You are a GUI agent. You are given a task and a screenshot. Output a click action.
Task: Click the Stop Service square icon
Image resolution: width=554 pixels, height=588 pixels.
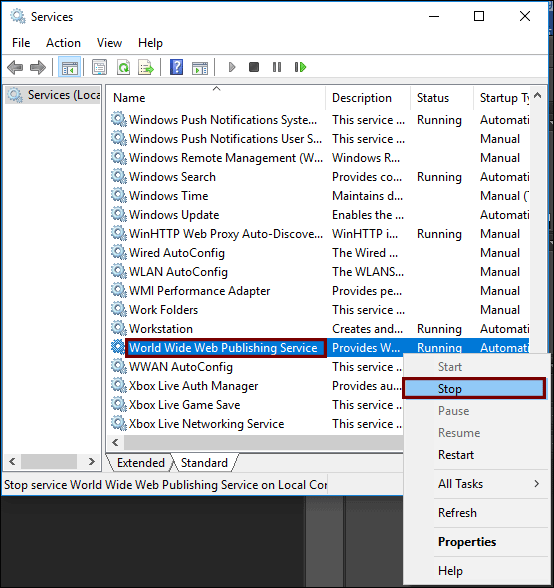click(254, 67)
